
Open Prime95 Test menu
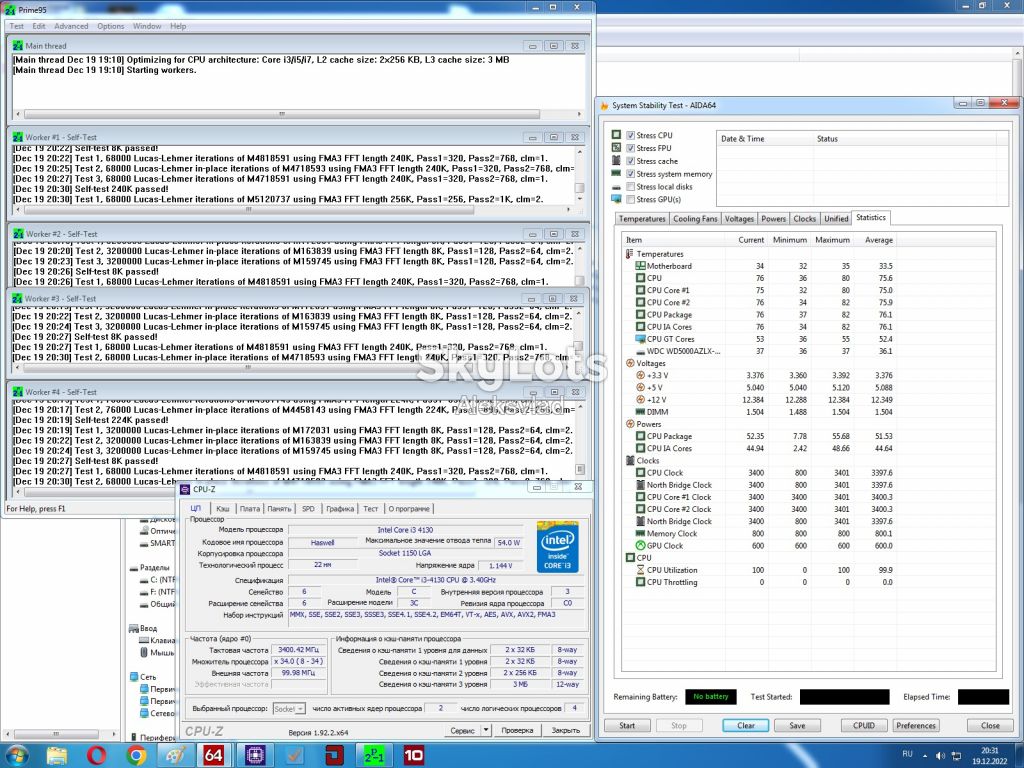point(16,26)
